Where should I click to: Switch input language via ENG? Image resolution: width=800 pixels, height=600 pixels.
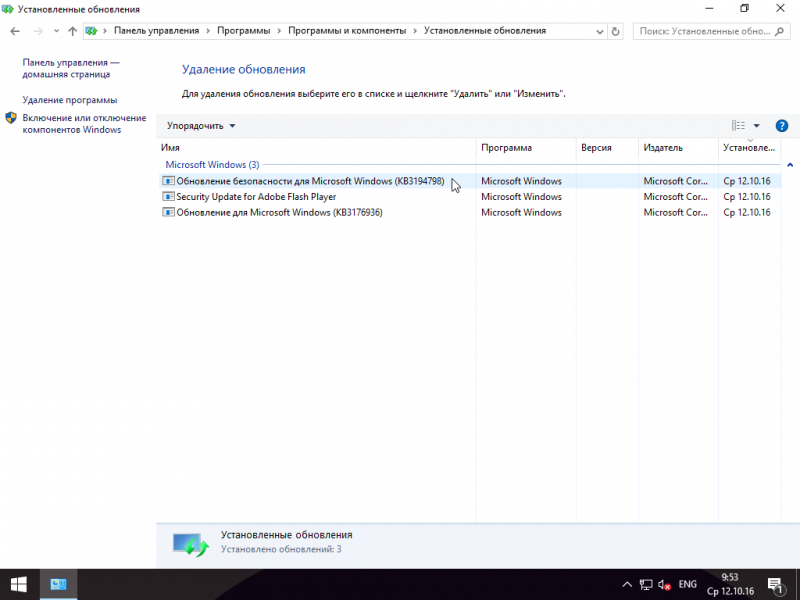point(688,585)
